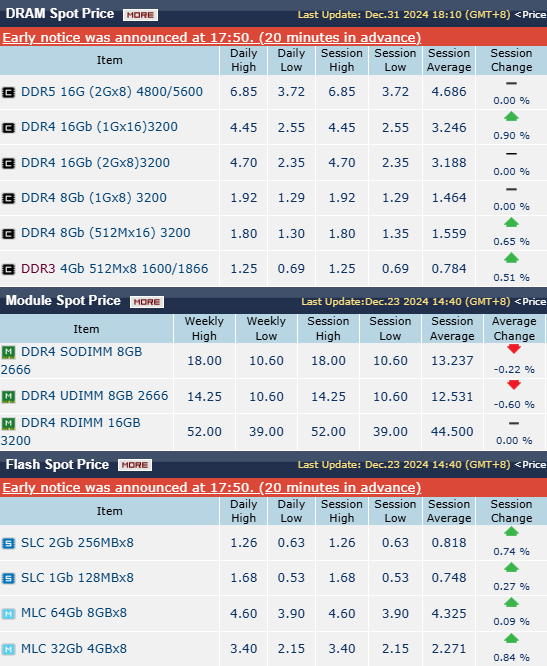Click DDR4 8Gb (1Gx8) session average 1.464
This screenshot has height=666, width=547.
point(449,198)
